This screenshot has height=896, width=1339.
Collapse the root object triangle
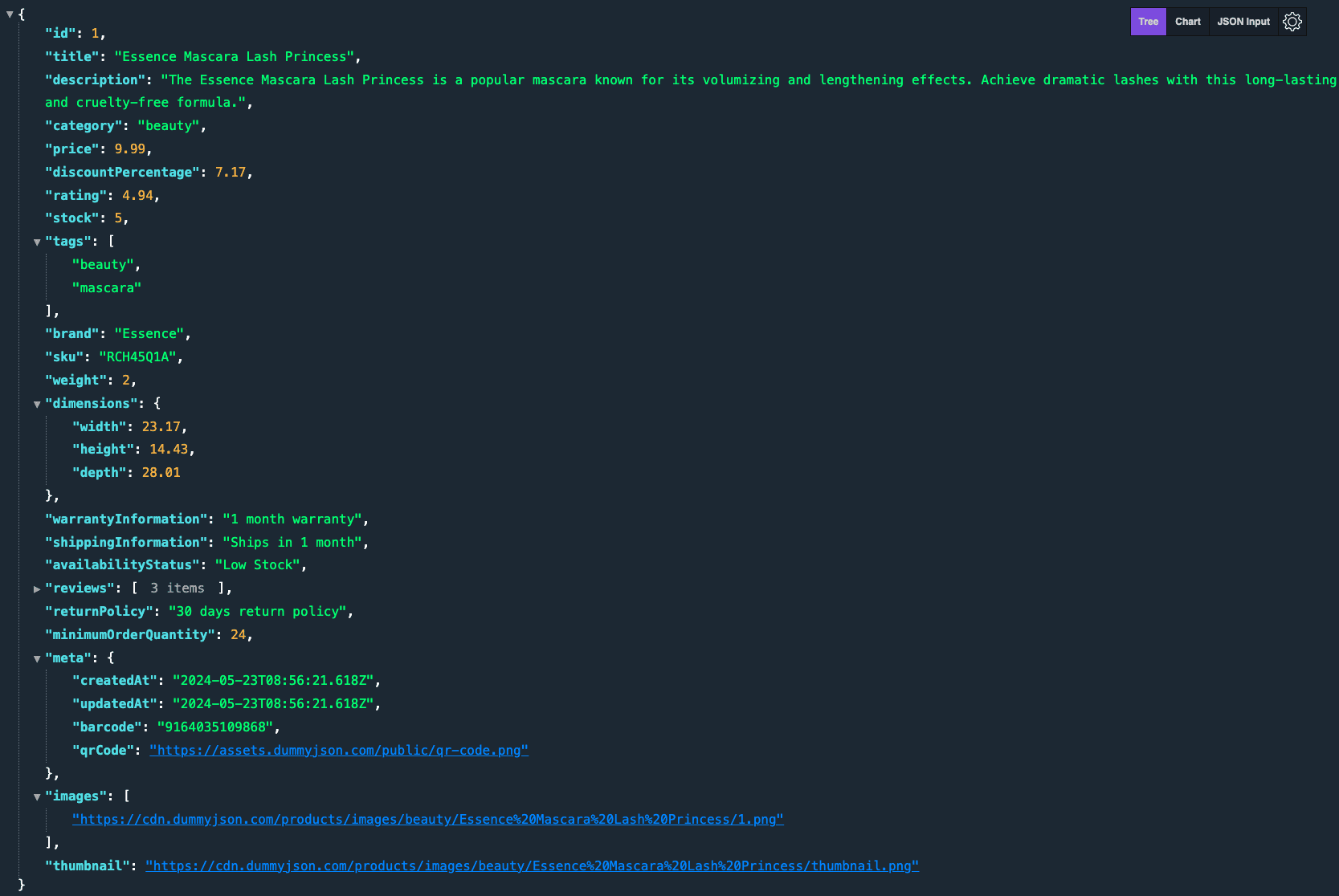pos(10,14)
